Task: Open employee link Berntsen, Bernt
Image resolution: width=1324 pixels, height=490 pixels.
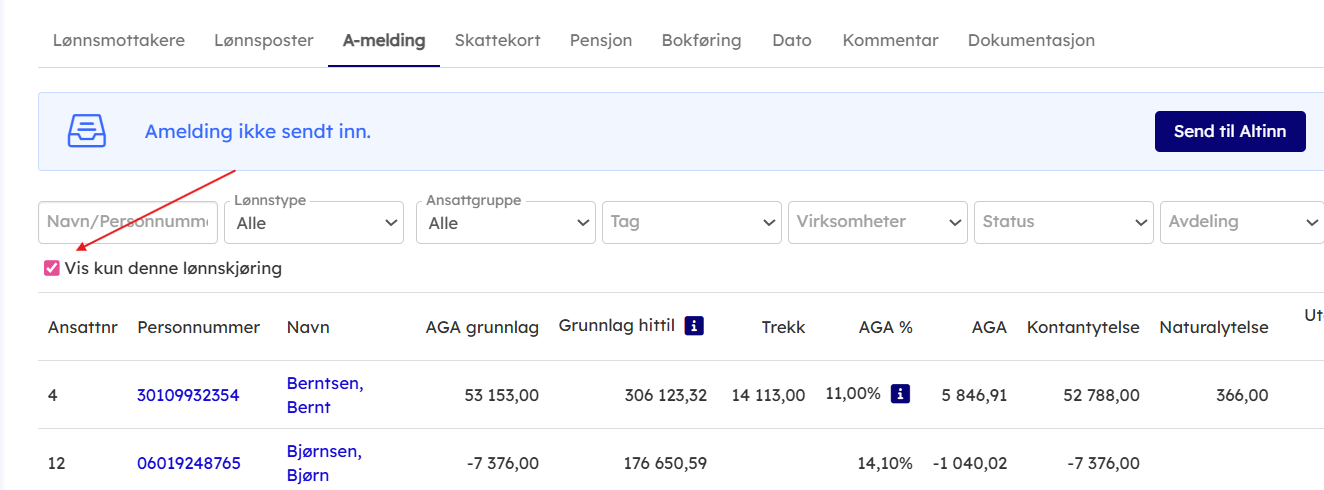Action: coord(324,395)
